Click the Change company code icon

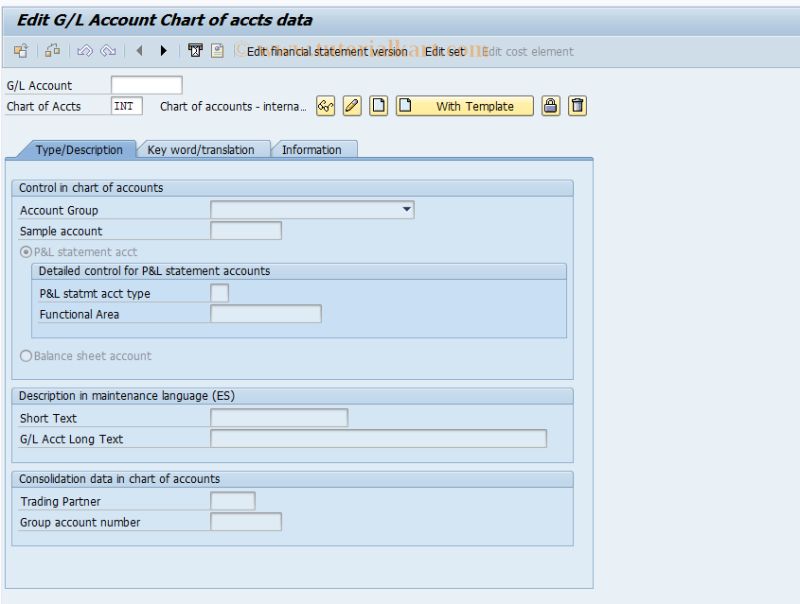(52, 51)
